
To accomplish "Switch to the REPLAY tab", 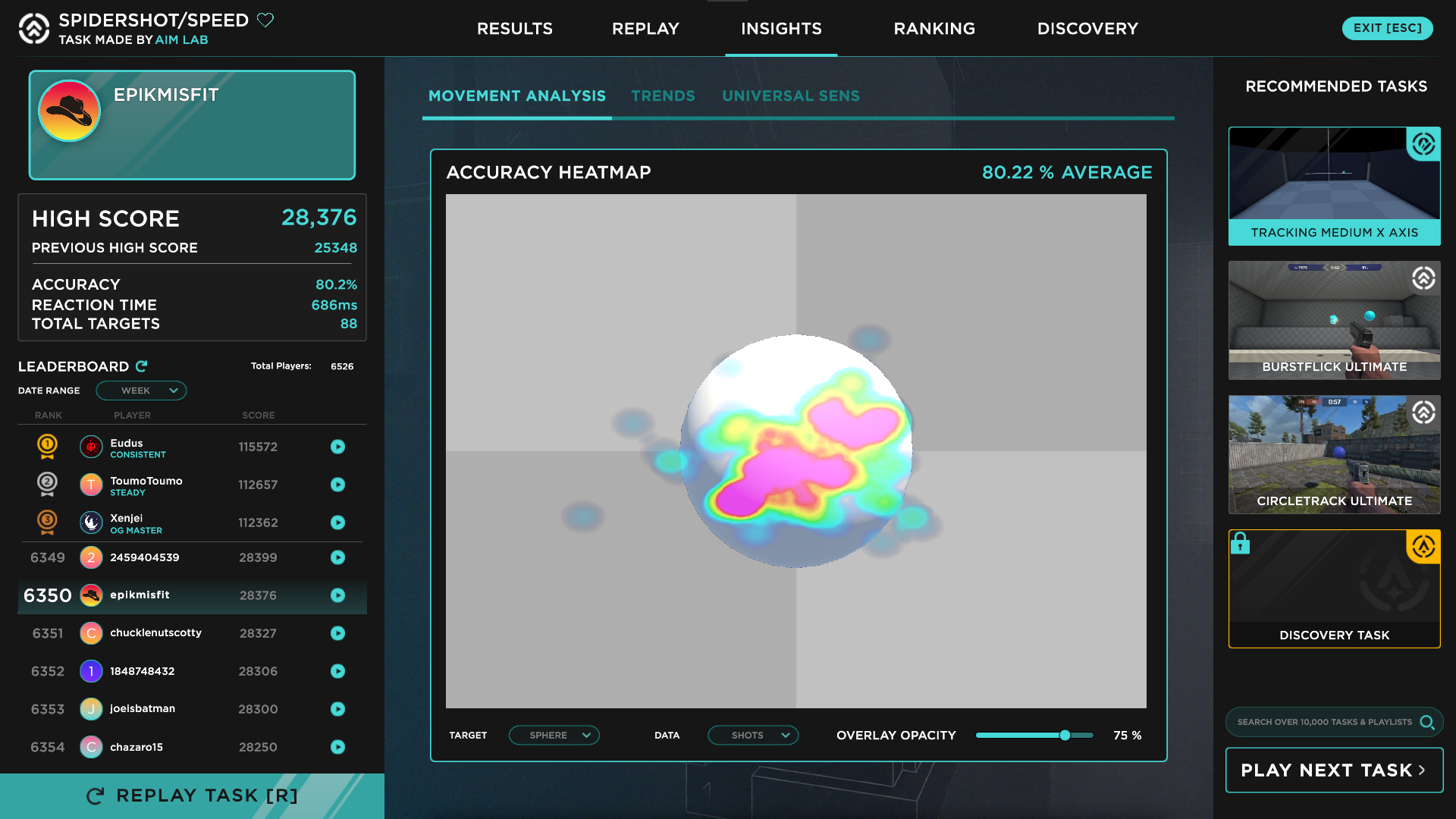I will (645, 29).
